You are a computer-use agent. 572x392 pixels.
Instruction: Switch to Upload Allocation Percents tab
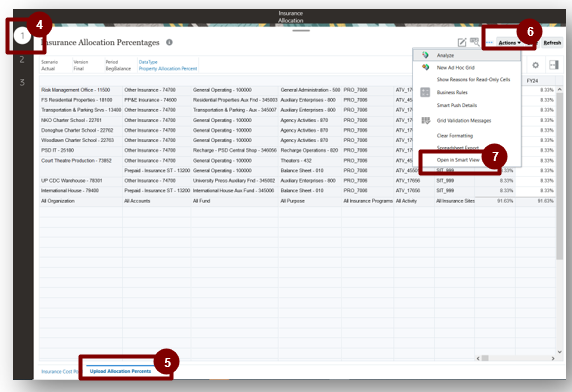[x=120, y=371]
